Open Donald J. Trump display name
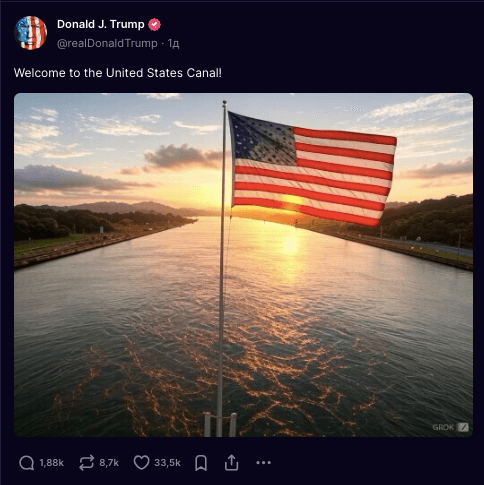 [x=101, y=24]
